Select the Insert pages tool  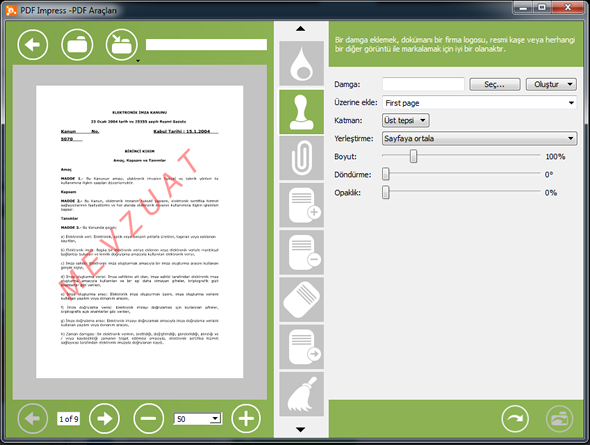coord(301,205)
